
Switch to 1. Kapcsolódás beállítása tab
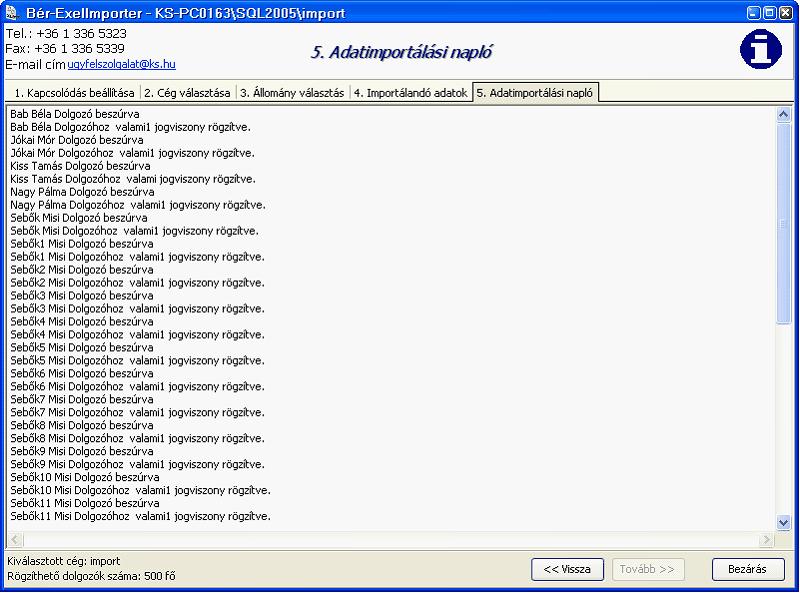point(74,93)
